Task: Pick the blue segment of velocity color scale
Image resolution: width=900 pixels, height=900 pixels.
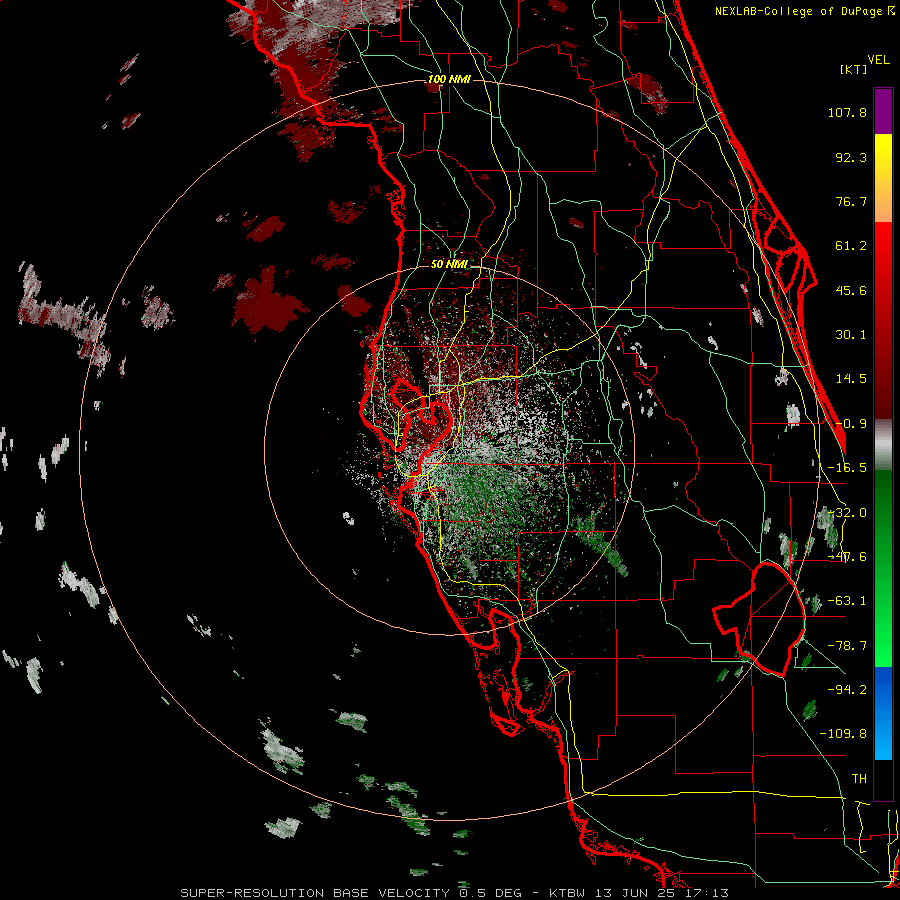Action: coord(883,713)
